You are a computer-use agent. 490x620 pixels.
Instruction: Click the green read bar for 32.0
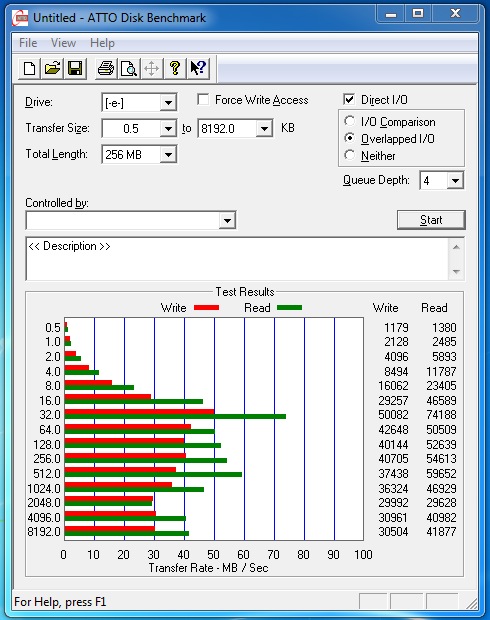click(175, 416)
